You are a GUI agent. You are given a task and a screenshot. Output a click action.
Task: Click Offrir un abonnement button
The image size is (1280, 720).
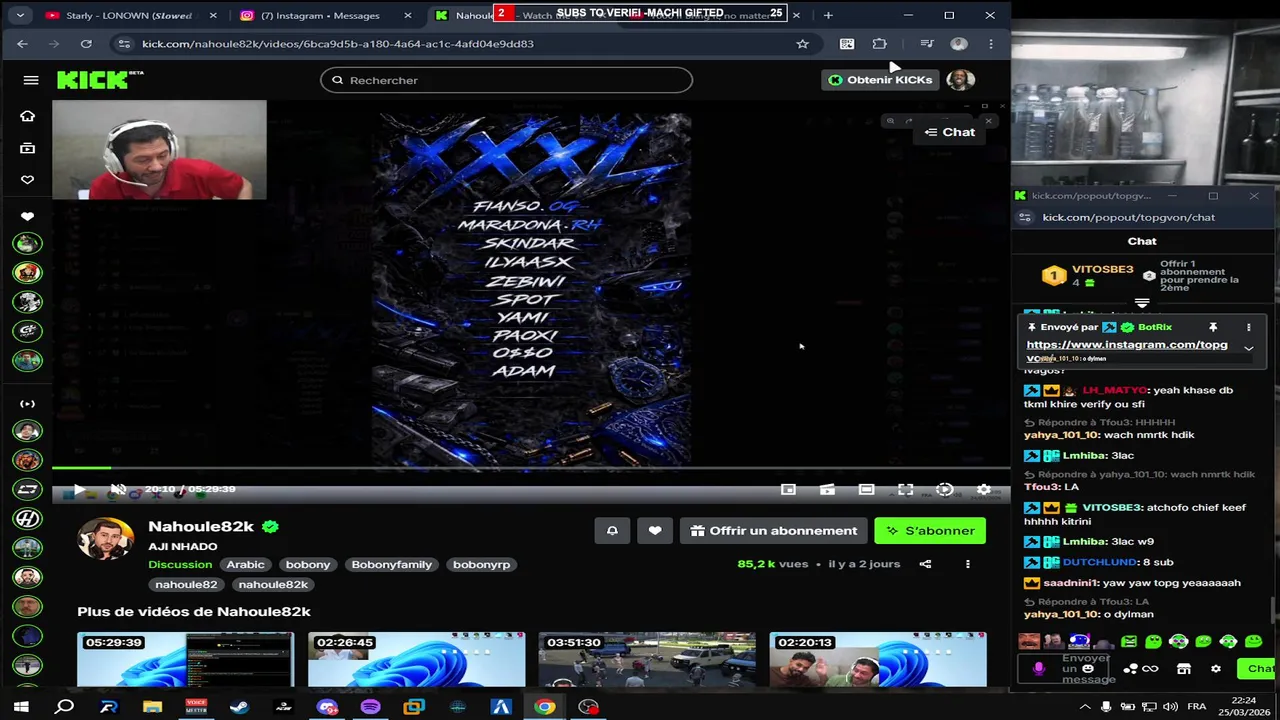[774, 531]
